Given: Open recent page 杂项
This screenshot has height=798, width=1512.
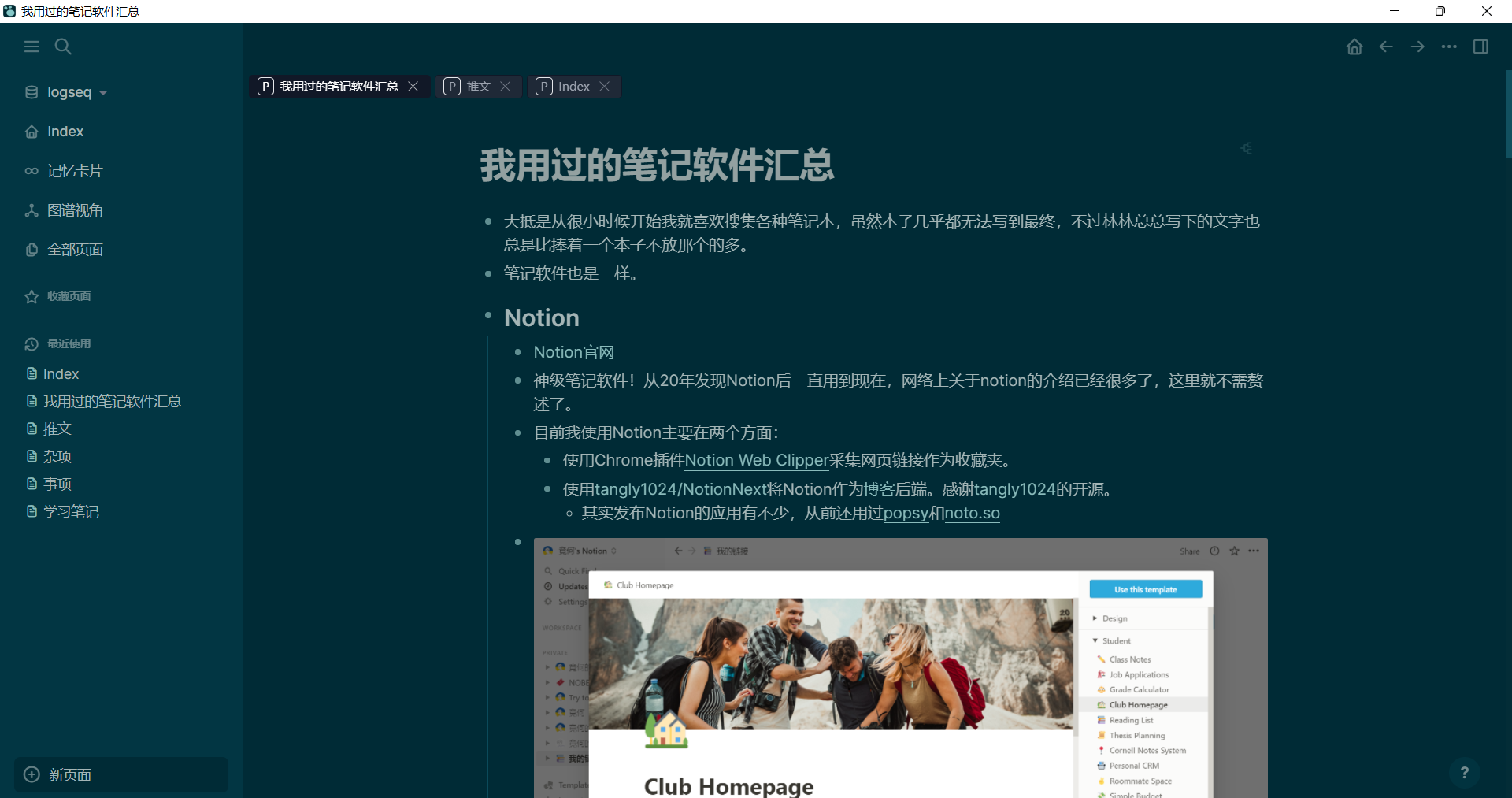Looking at the screenshot, I should pyautogui.click(x=57, y=456).
